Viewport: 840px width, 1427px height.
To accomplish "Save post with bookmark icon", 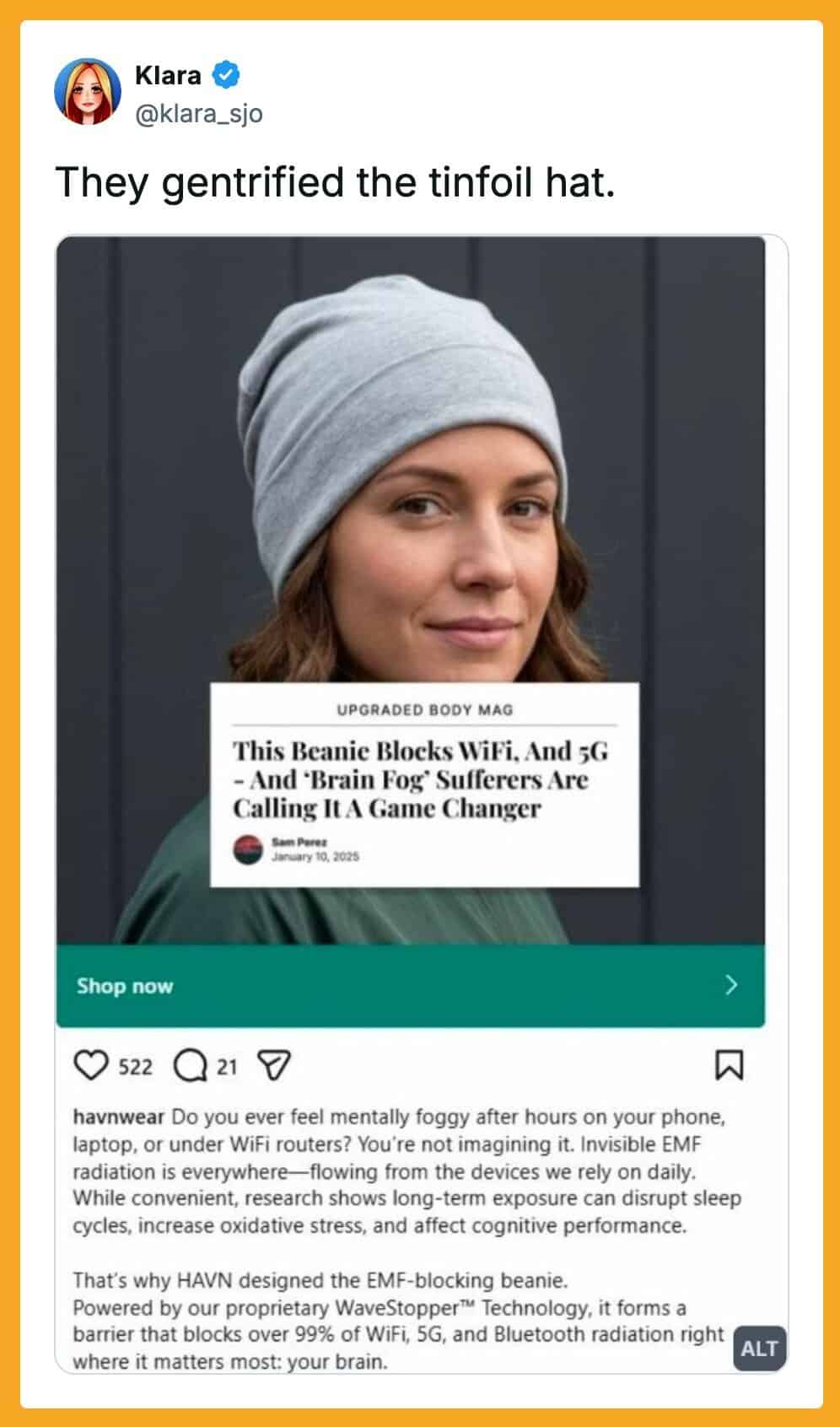I will (730, 1064).
